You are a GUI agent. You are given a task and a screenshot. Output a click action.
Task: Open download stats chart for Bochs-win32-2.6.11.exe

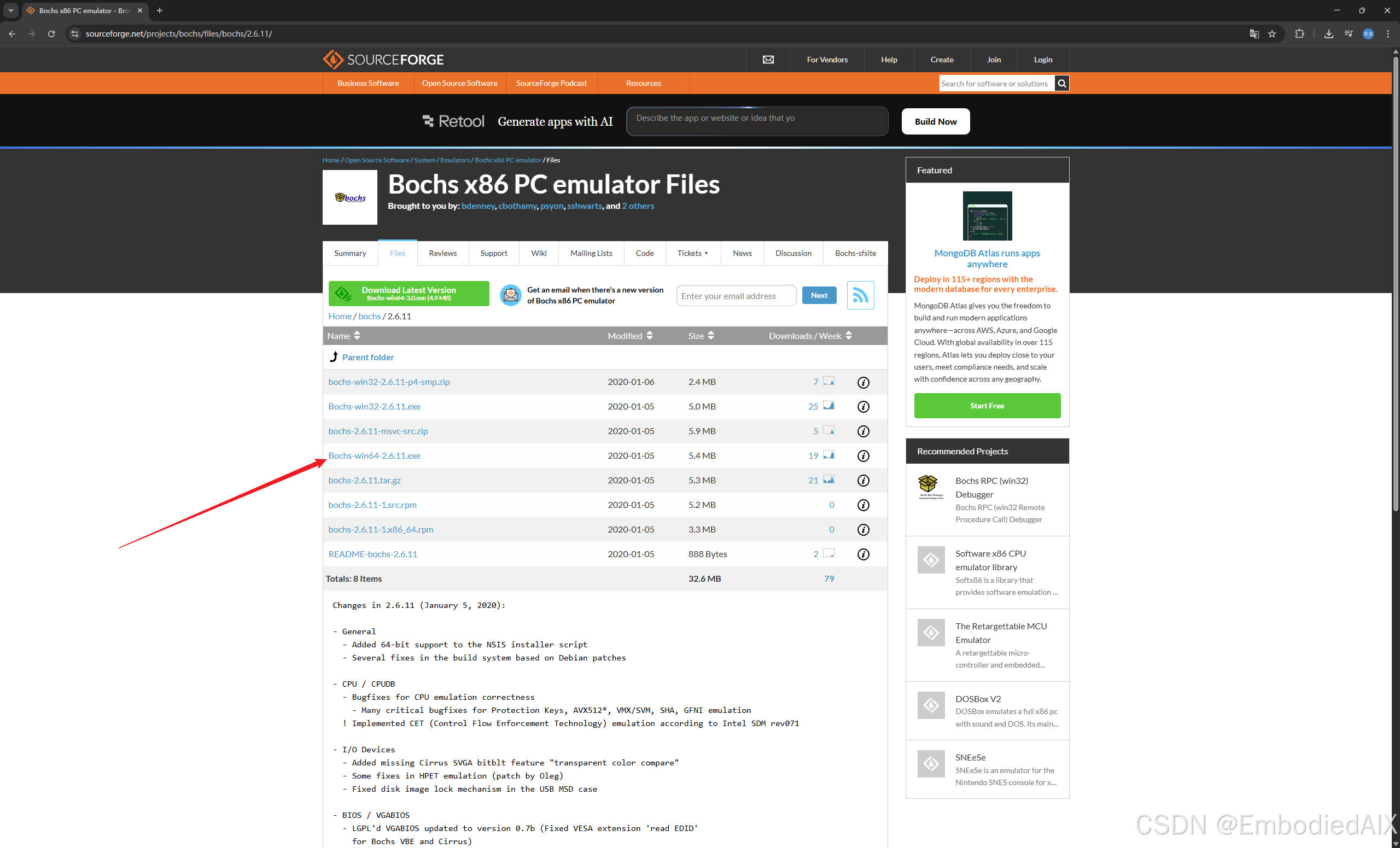tap(829, 406)
